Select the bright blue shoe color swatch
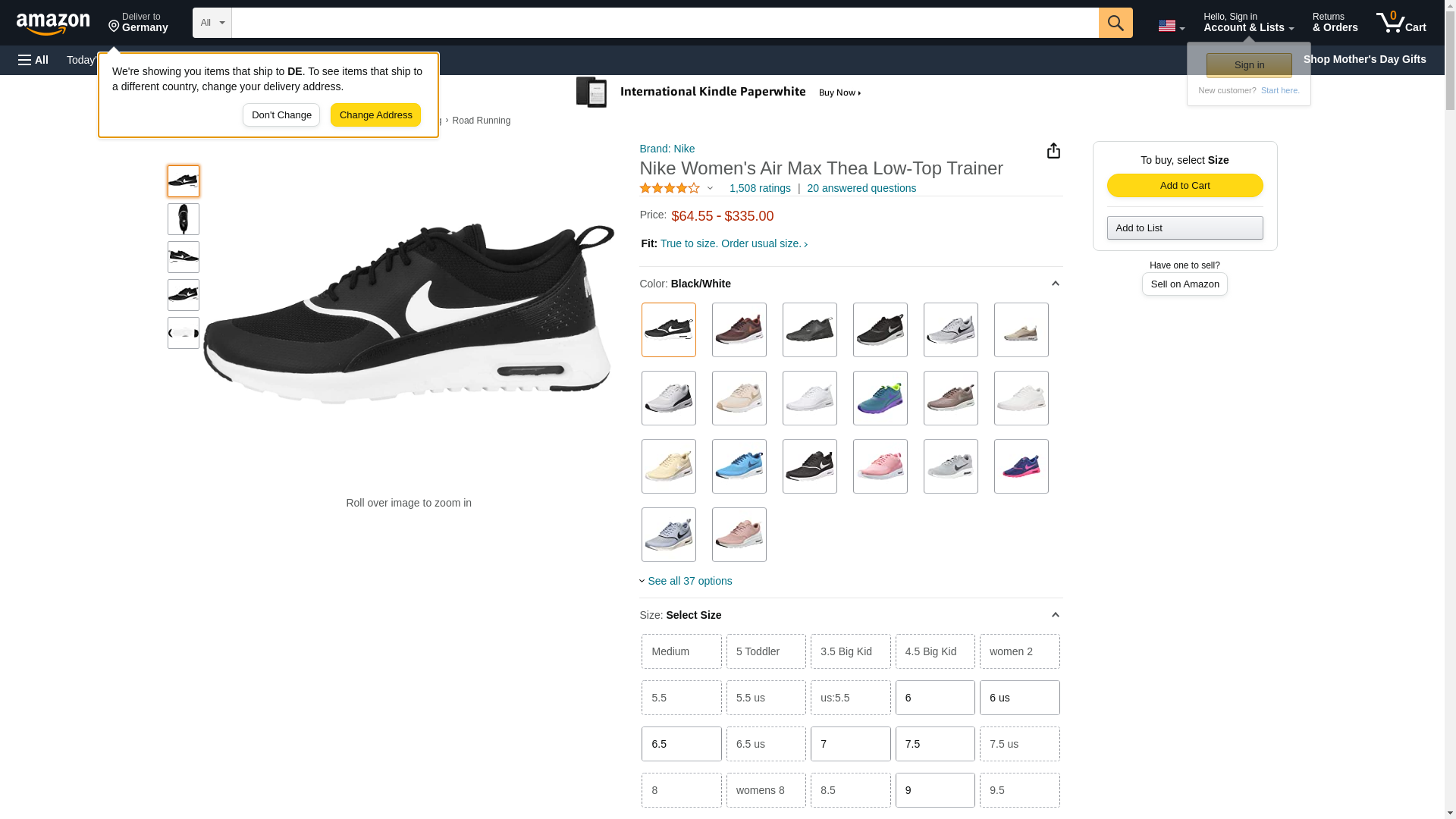 pyautogui.click(x=739, y=466)
